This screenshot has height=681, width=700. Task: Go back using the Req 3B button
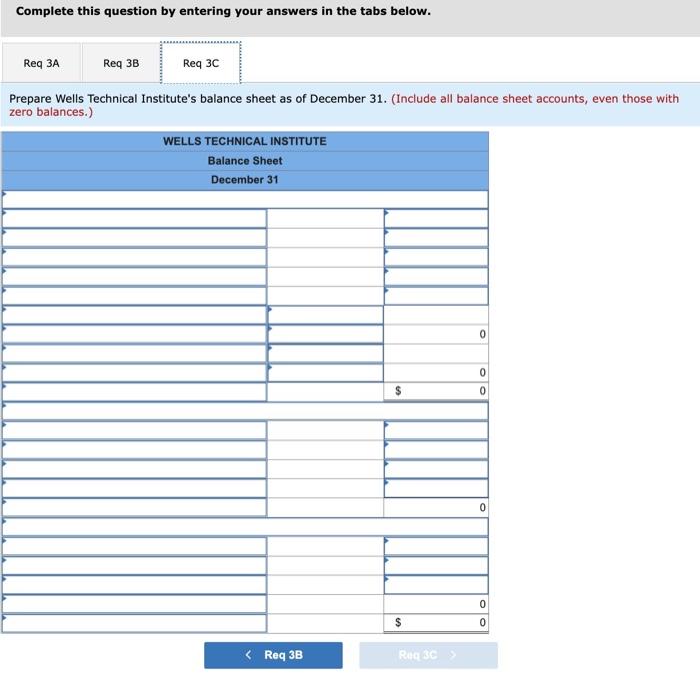tap(273, 655)
